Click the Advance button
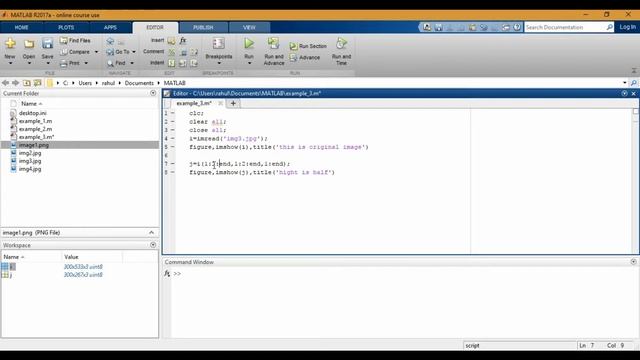Screen dimensions: 640x360 tap(305, 58)
